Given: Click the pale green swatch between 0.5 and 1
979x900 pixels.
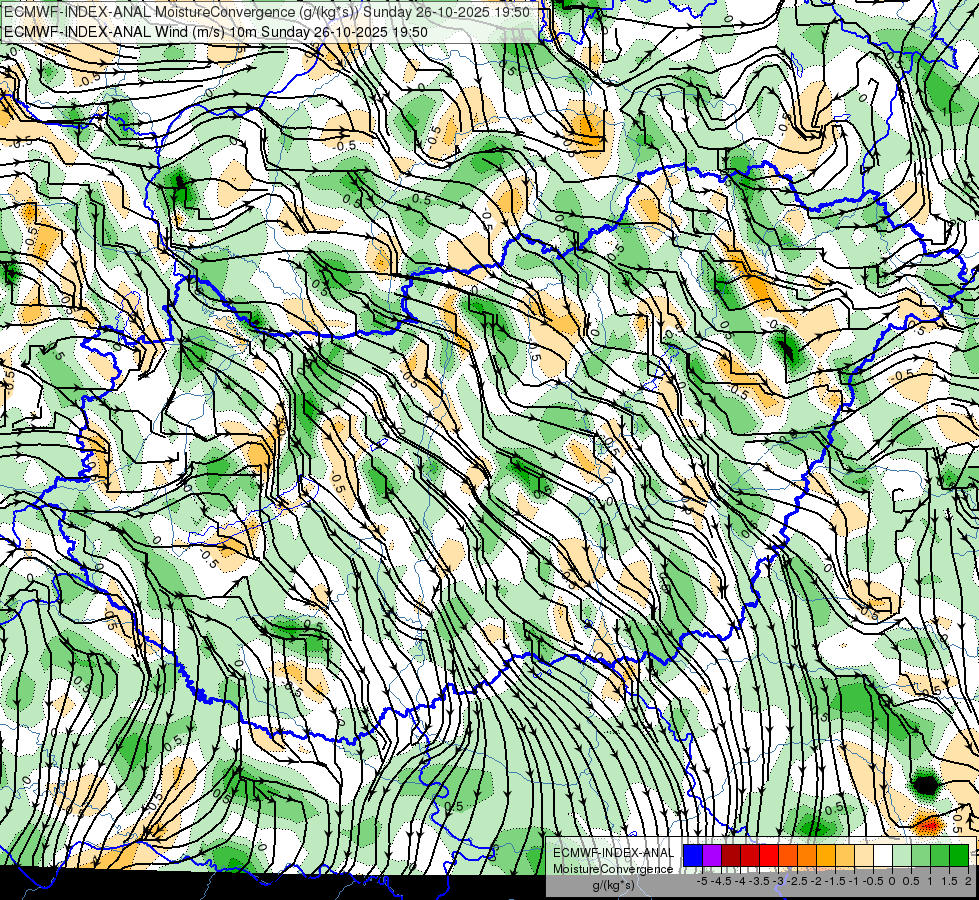Looking at the screenshot, I should pyautogui.click(x=902, y=856).
